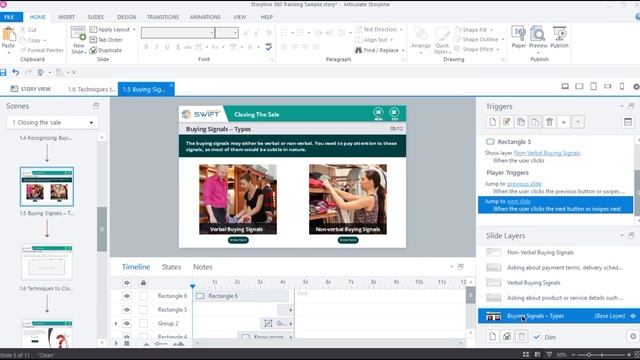The height and width of the screenshot is (360, 640).
Task: Switch to the States tab
Action: click(171, 267)
